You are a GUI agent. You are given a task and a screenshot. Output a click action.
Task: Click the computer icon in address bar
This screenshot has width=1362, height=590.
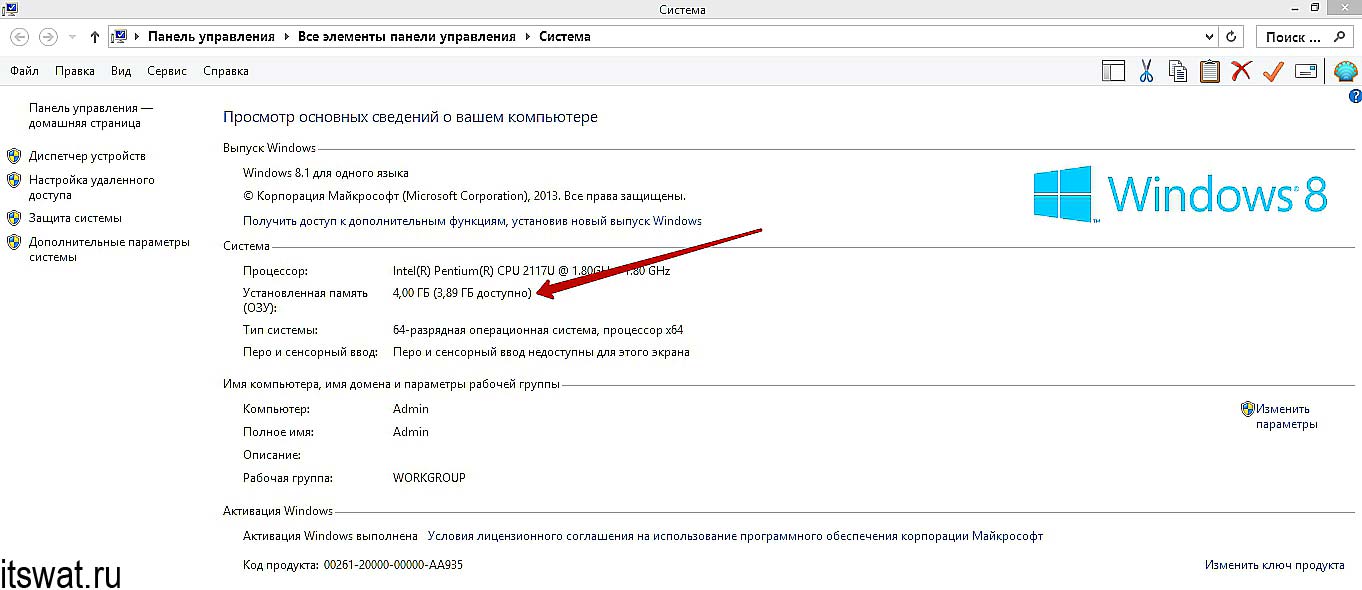click(119, 37)
